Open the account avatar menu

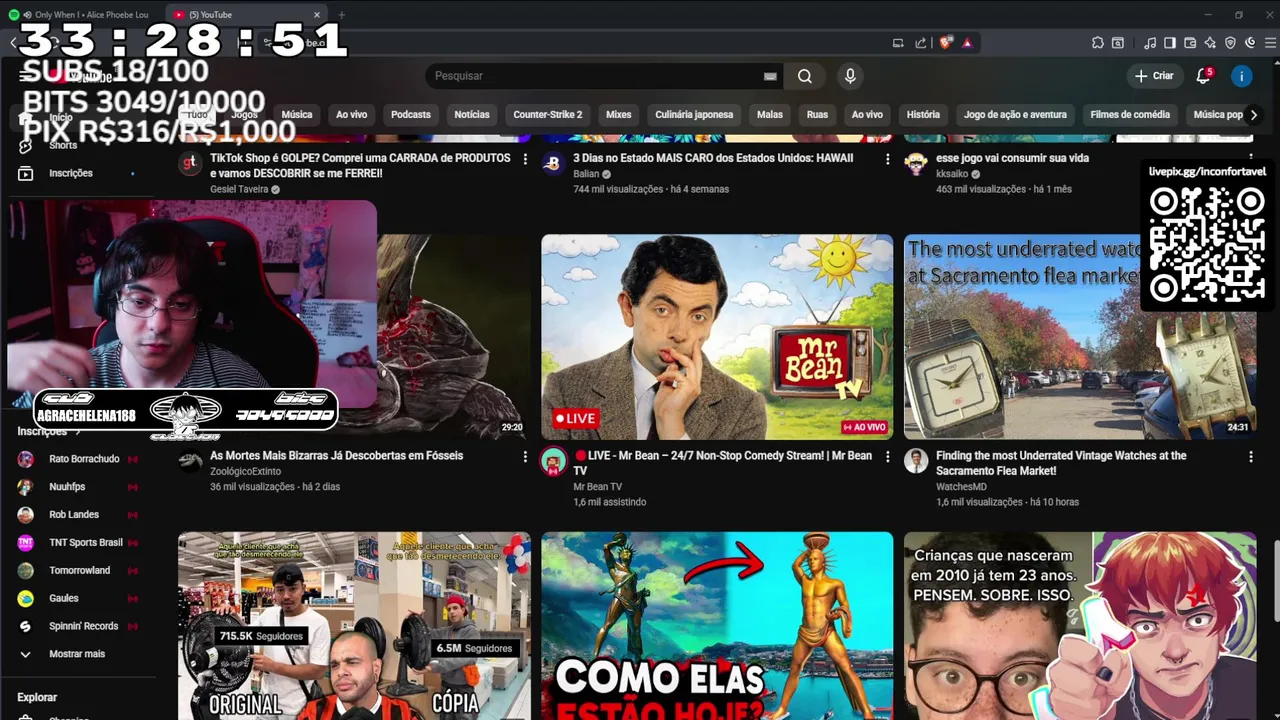coord(1241,76)
